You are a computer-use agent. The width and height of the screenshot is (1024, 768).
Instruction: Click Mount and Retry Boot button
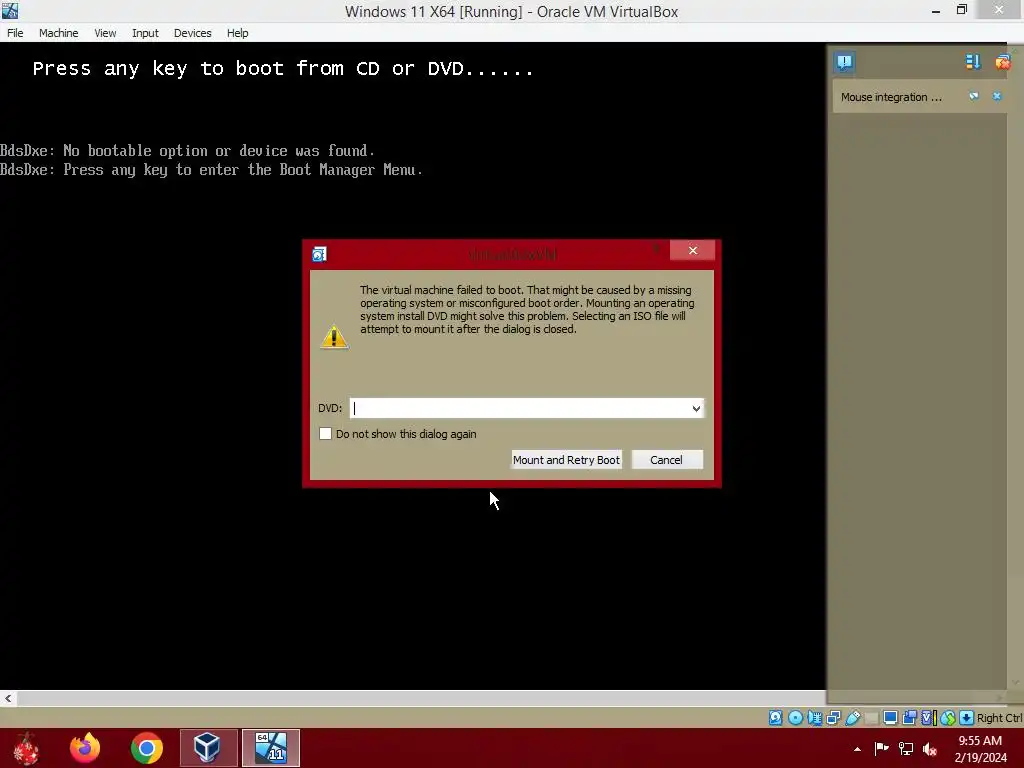click(x=566, y=460)
